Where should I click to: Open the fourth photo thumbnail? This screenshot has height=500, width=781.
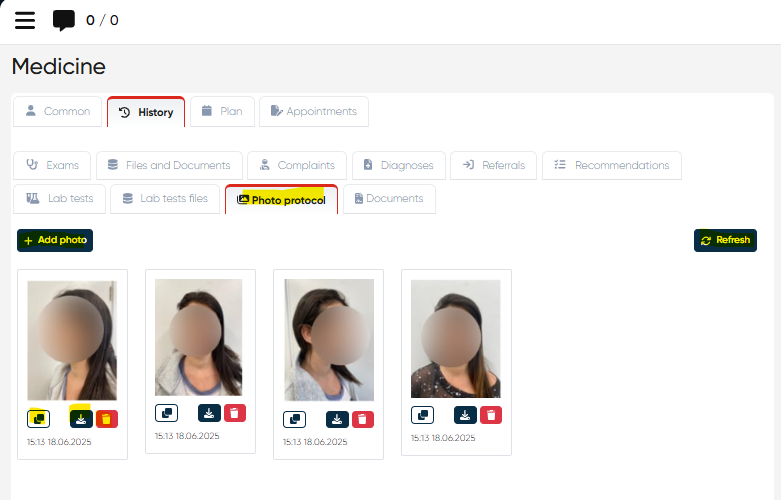tap(455, 339)
